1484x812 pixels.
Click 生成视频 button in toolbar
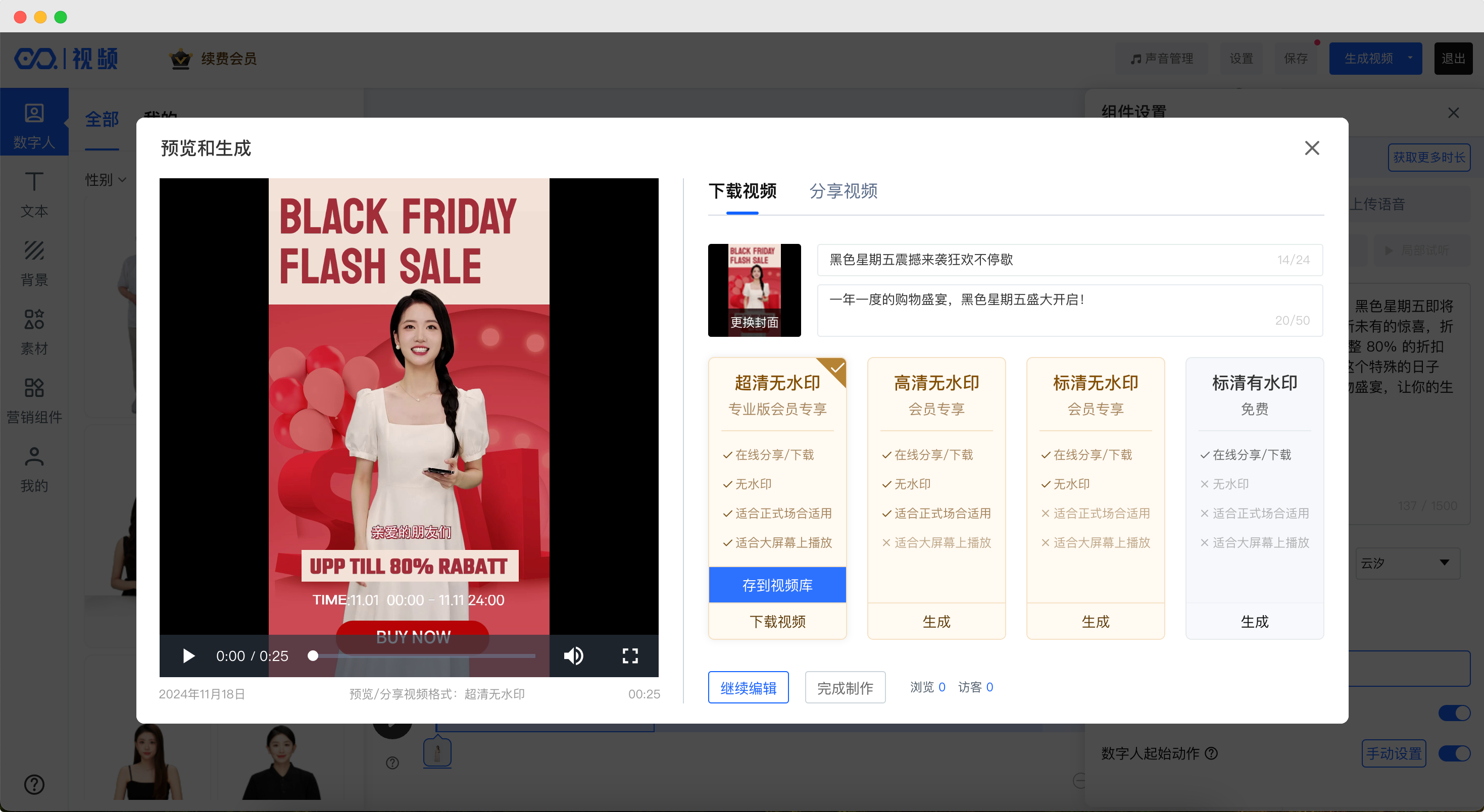(x=1368, y=58)
